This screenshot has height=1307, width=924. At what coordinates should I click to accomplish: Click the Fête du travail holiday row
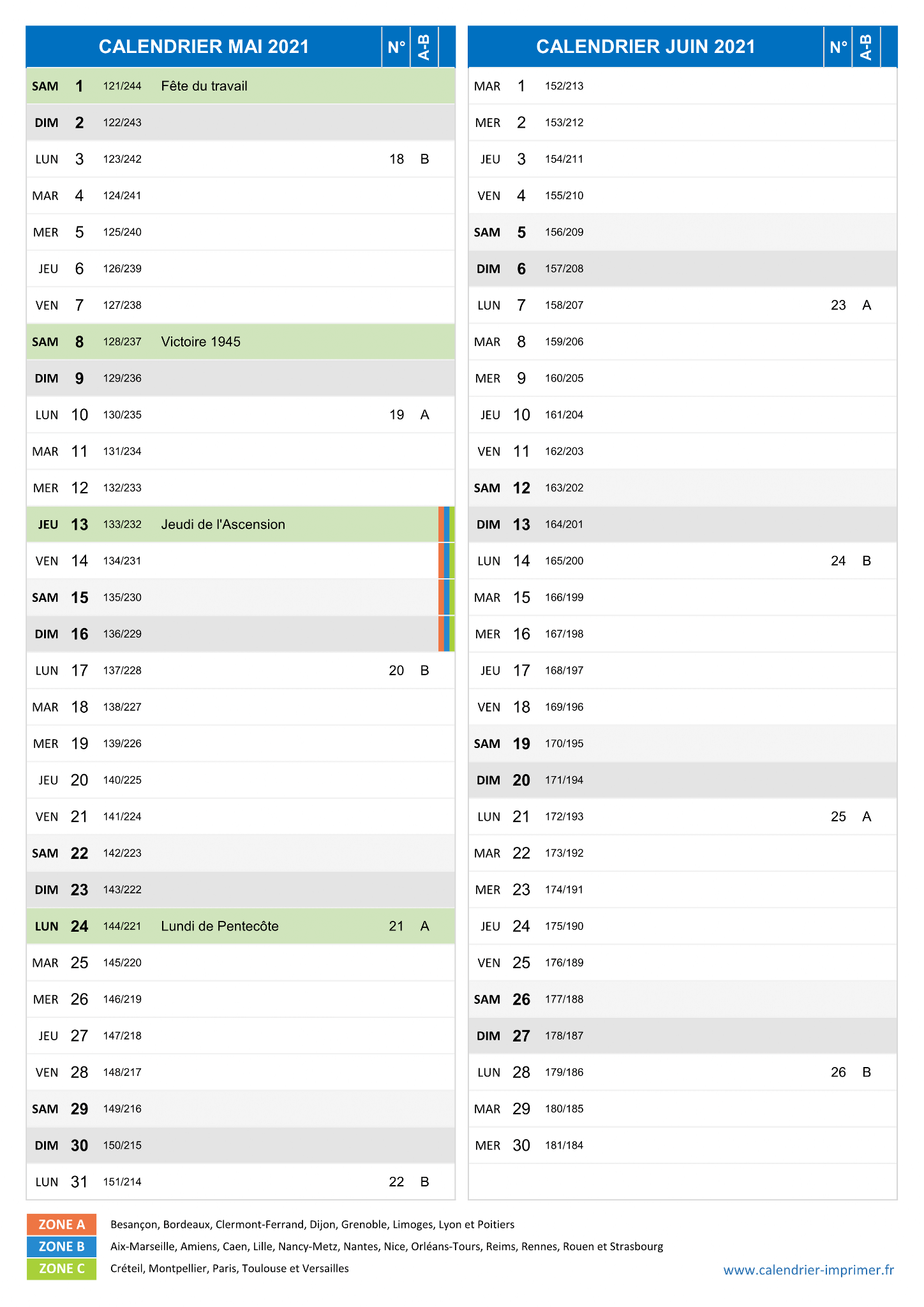coord(241,86)
